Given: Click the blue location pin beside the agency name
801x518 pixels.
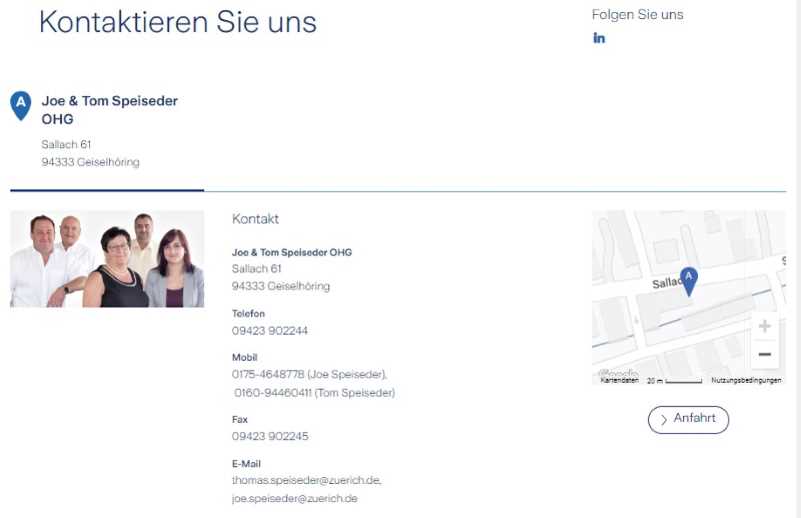Looking at the screenshot, I should point(20,103).
